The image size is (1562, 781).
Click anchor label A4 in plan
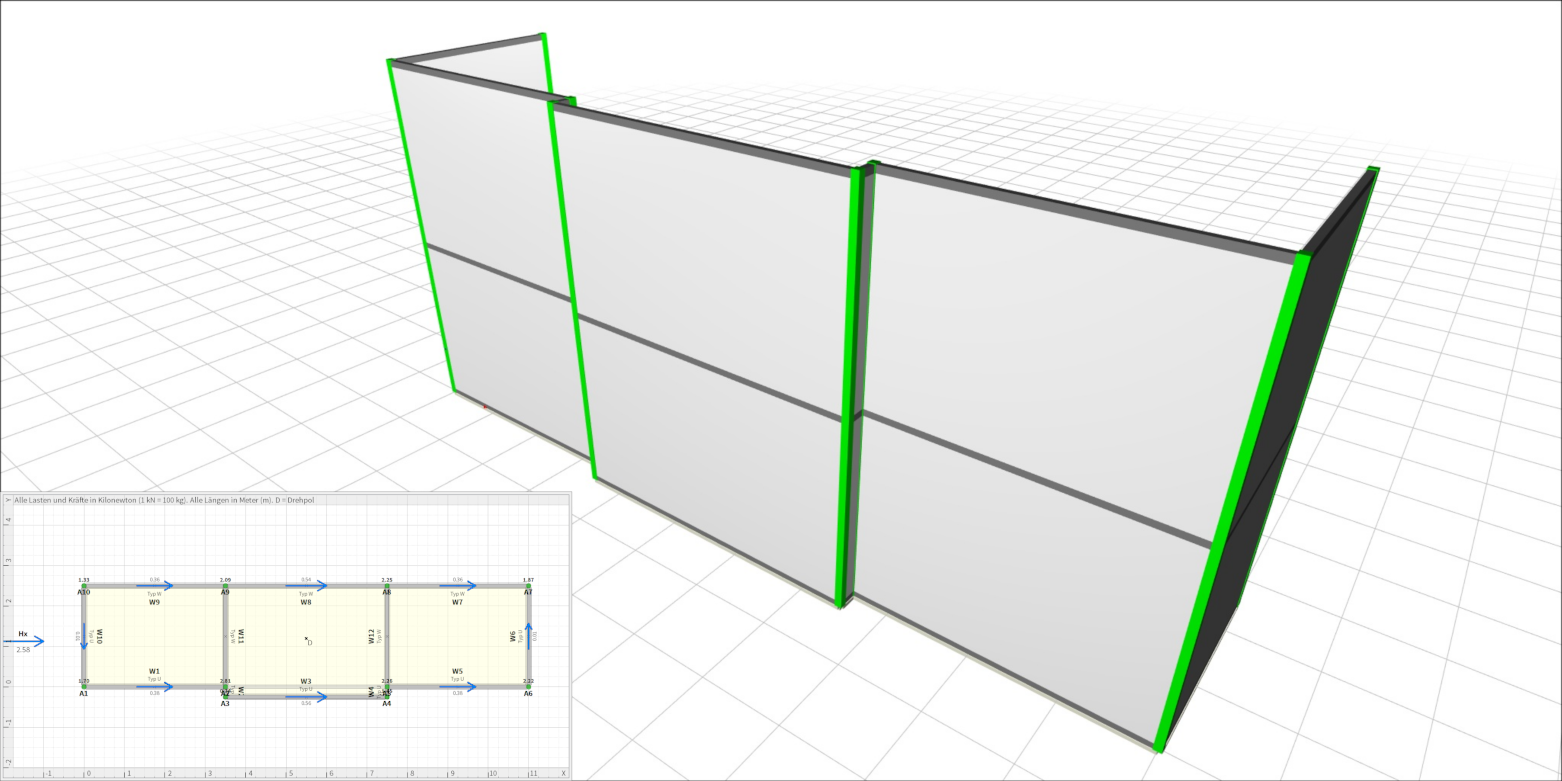coord(387,703)
